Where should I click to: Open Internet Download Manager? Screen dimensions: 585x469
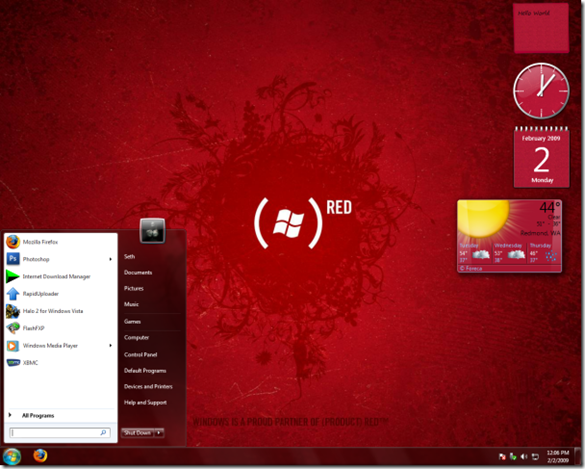[60, 276]
